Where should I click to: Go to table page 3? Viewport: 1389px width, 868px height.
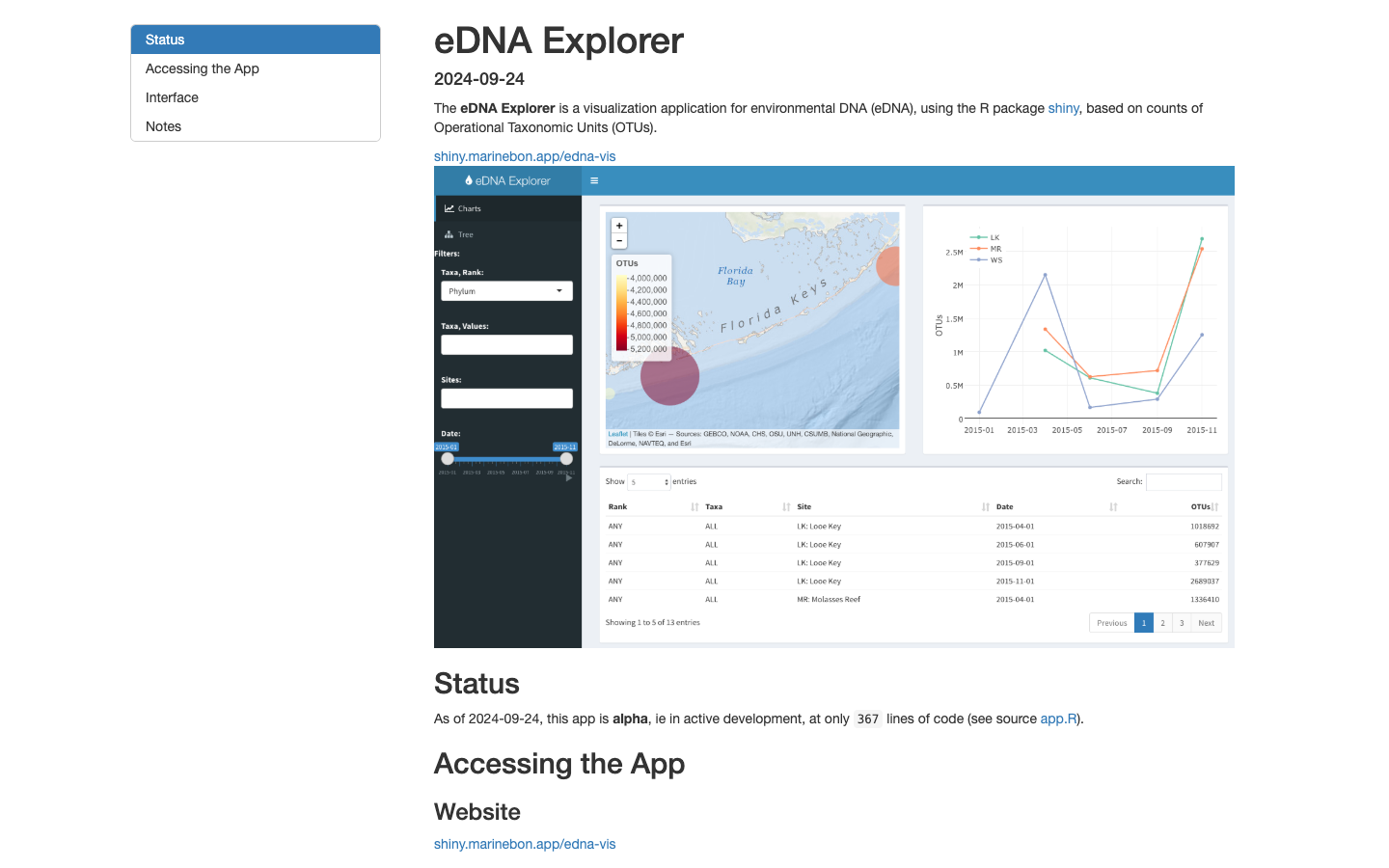1182,623
